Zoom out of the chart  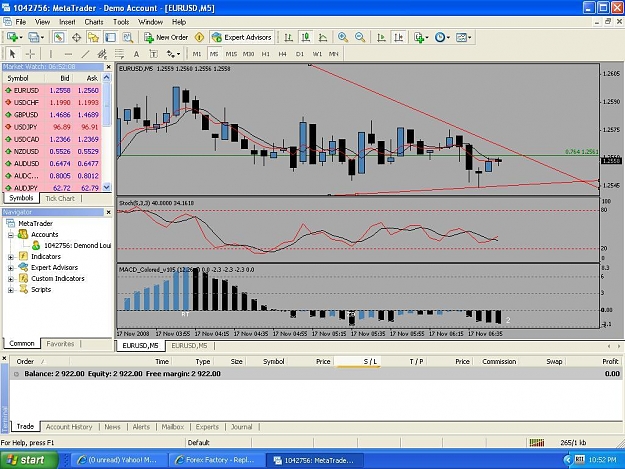[360, 37]
